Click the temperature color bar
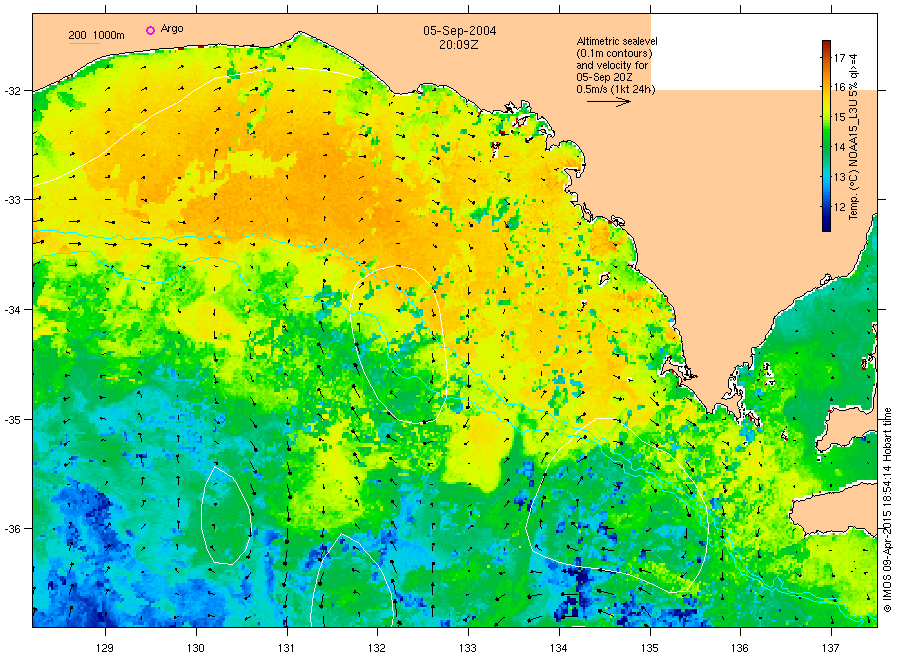Viewport: 900px width, 660px height. point(826,136)
